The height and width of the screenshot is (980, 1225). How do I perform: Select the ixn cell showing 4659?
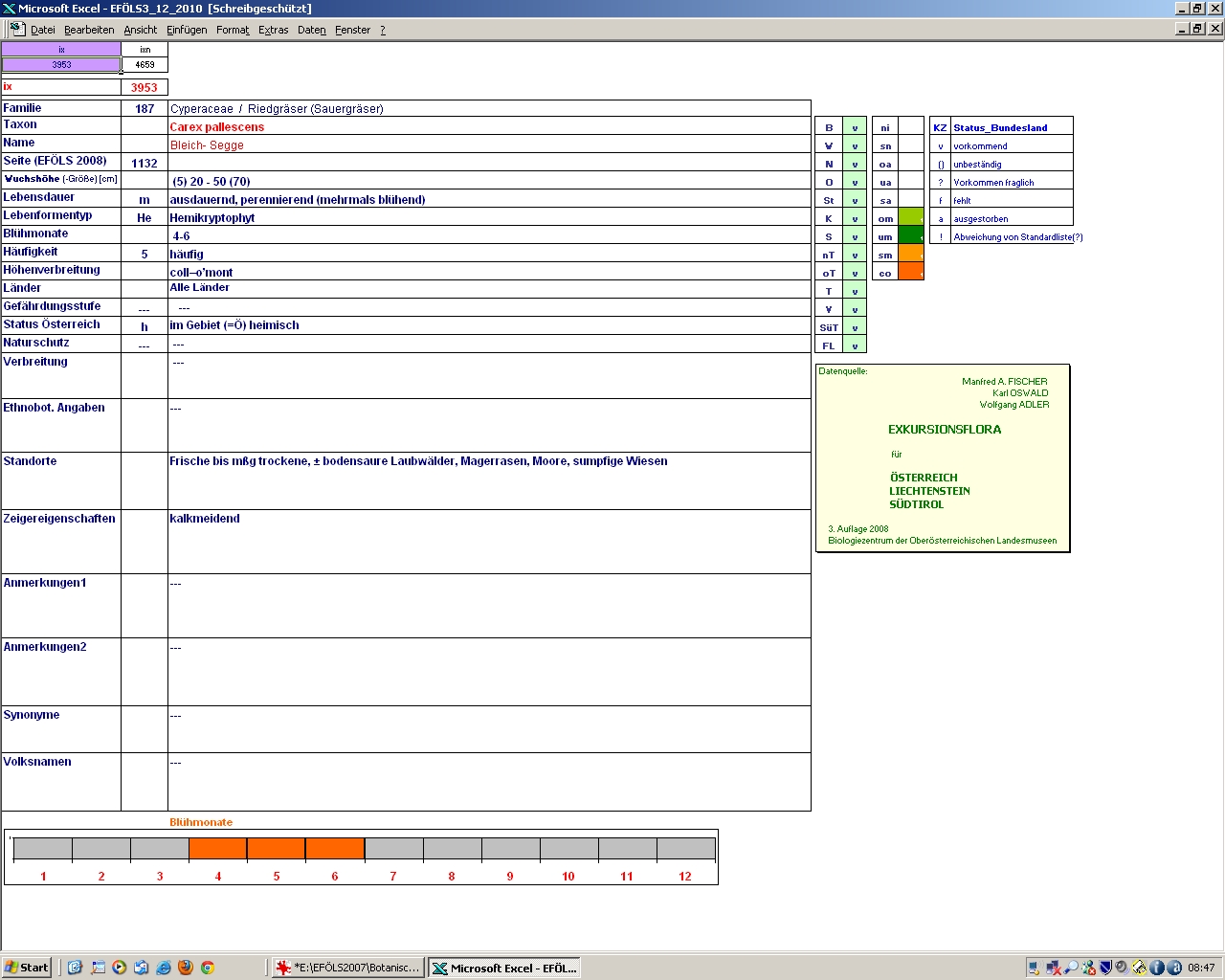click(x=145, y=65)
